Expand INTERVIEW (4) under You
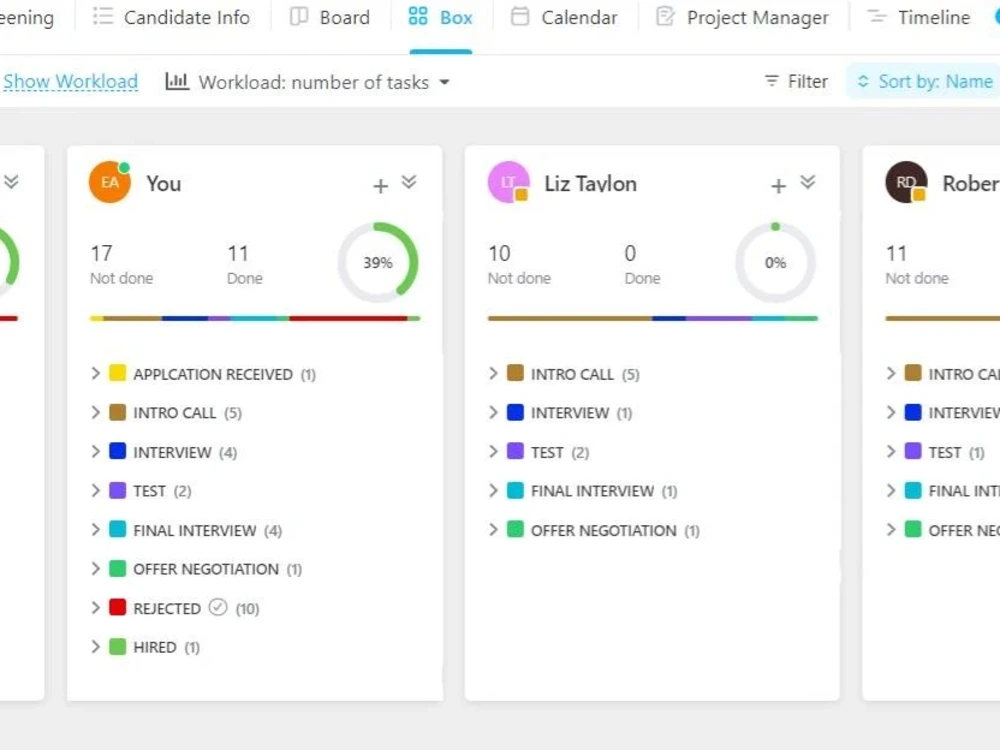Viewport: 1000px width, 750px height. coord(95,452)
